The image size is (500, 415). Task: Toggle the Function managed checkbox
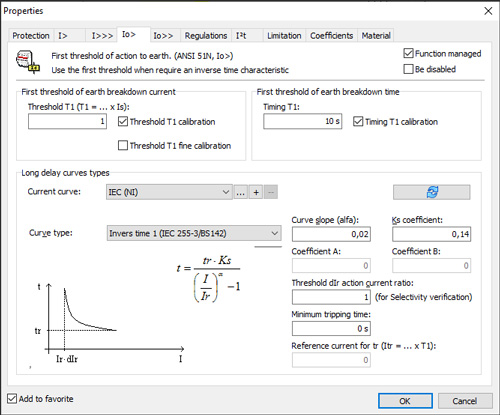tap(408, 53)
